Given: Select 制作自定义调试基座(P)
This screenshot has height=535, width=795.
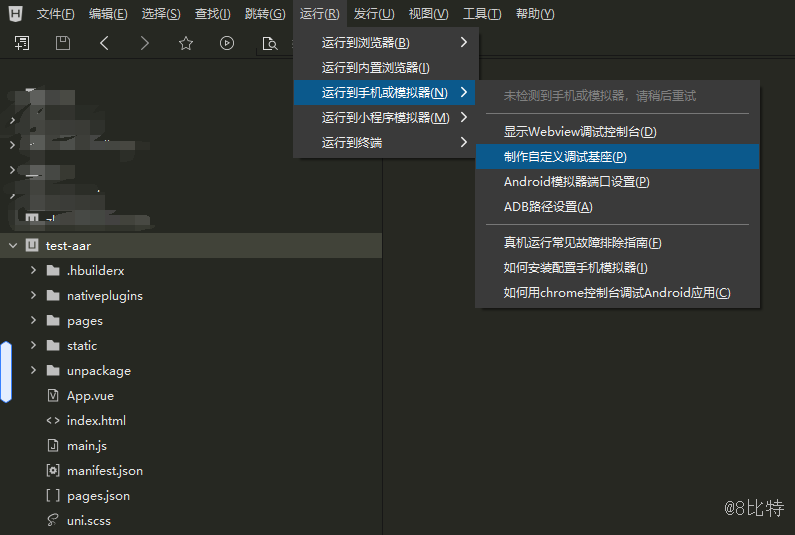Looking at the screenshot, I should point(617,157).
